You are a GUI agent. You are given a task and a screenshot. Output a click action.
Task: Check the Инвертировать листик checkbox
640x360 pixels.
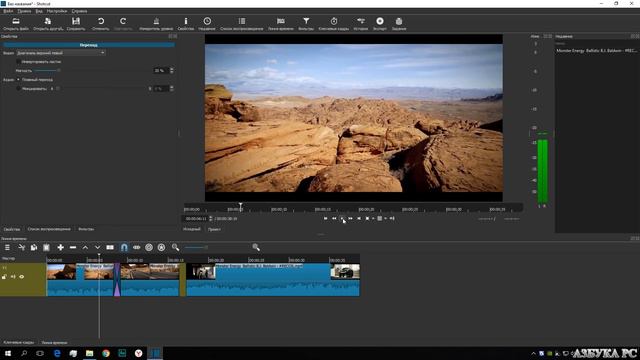coord(19,62)
